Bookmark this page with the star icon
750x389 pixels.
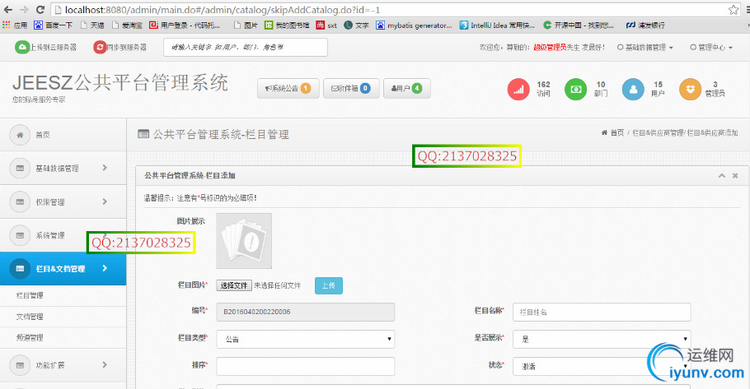click(733, 10)
